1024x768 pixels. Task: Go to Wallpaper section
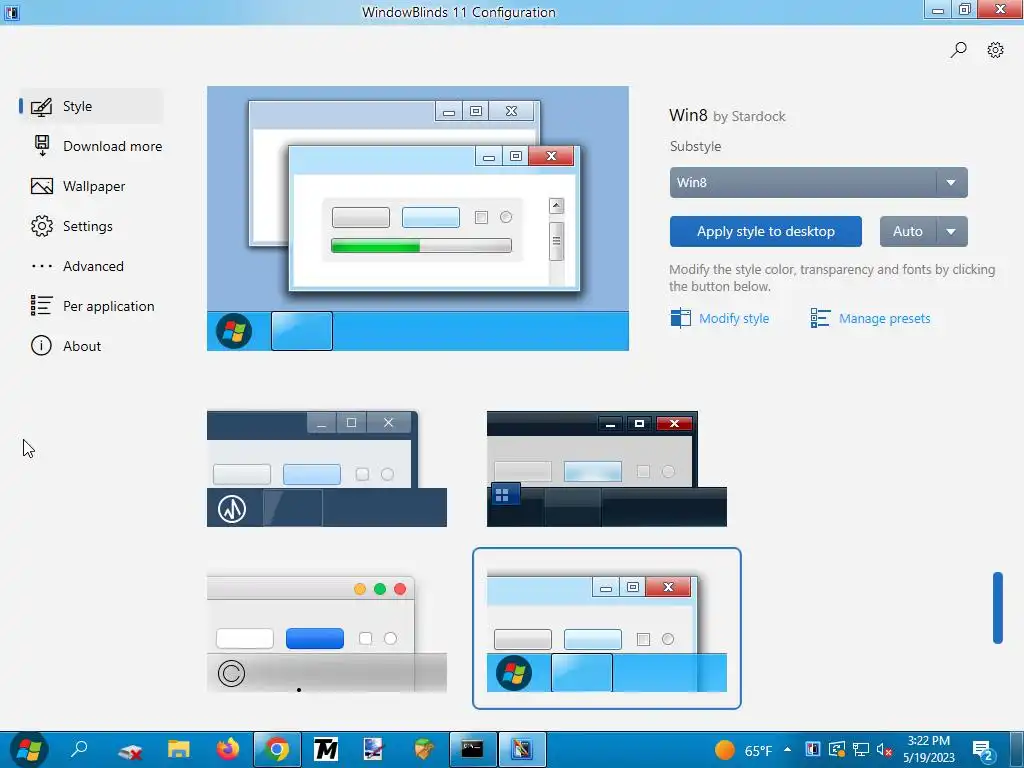91,186
